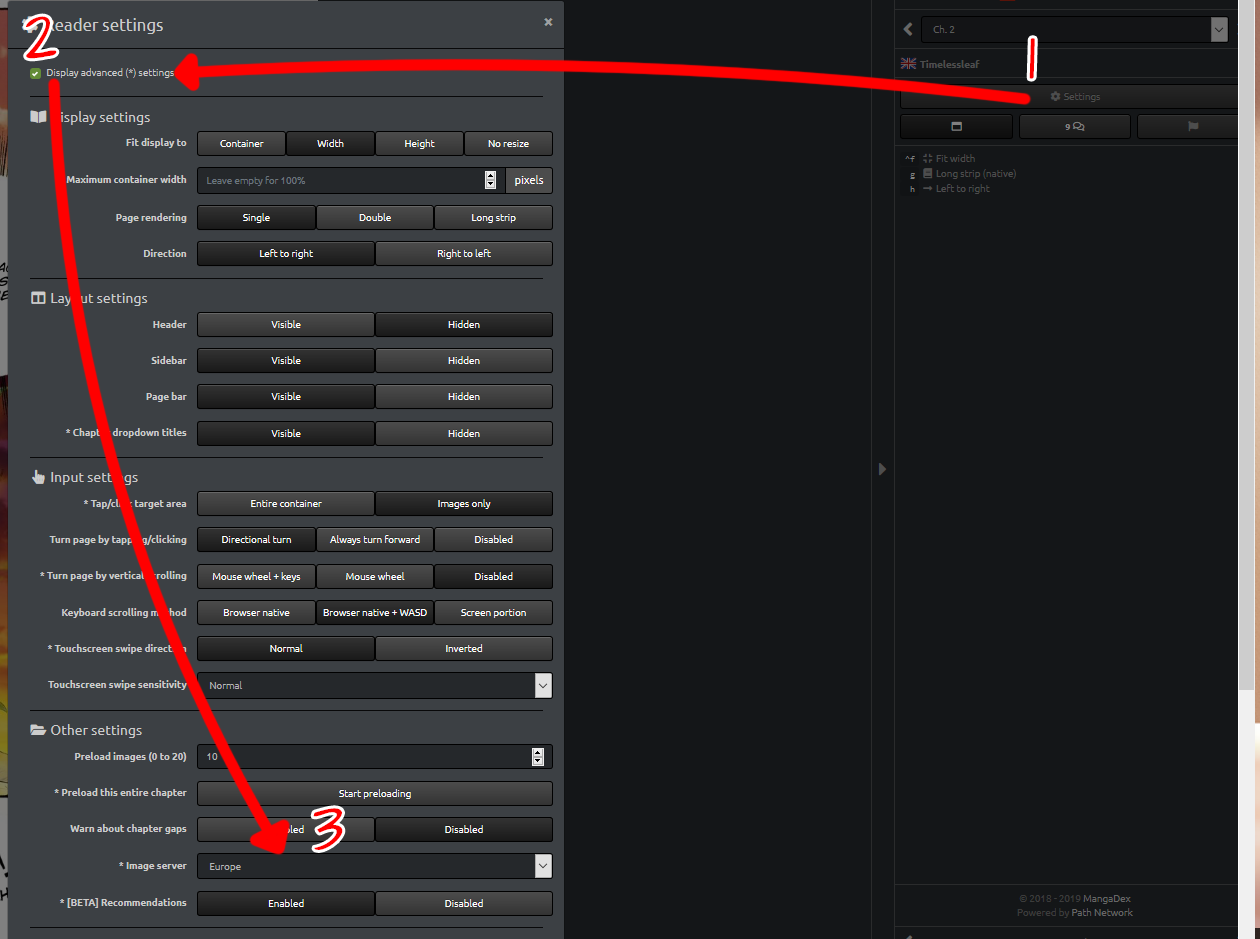Hide Chapter dropdown titles with Hidden
Screen dimensions: 1260x939
(464, 433)
